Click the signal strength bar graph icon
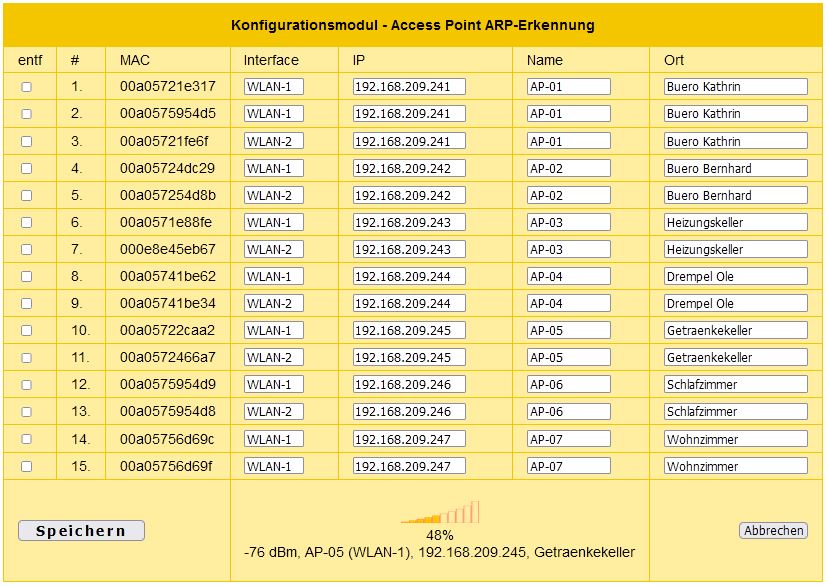The height and width of the screenshot is (587, 828). 440,512
